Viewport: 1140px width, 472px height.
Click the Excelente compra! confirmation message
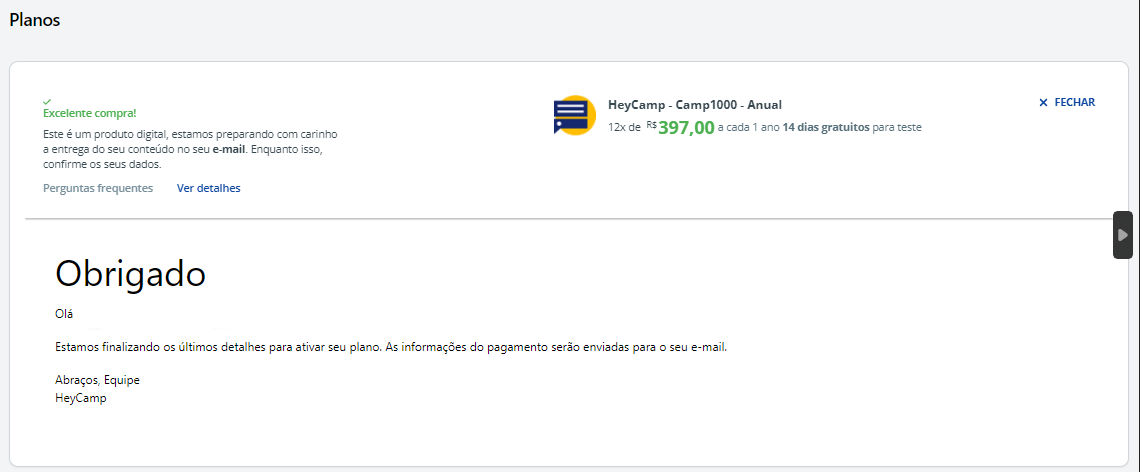pyautogui.click(x=90, y=114)
